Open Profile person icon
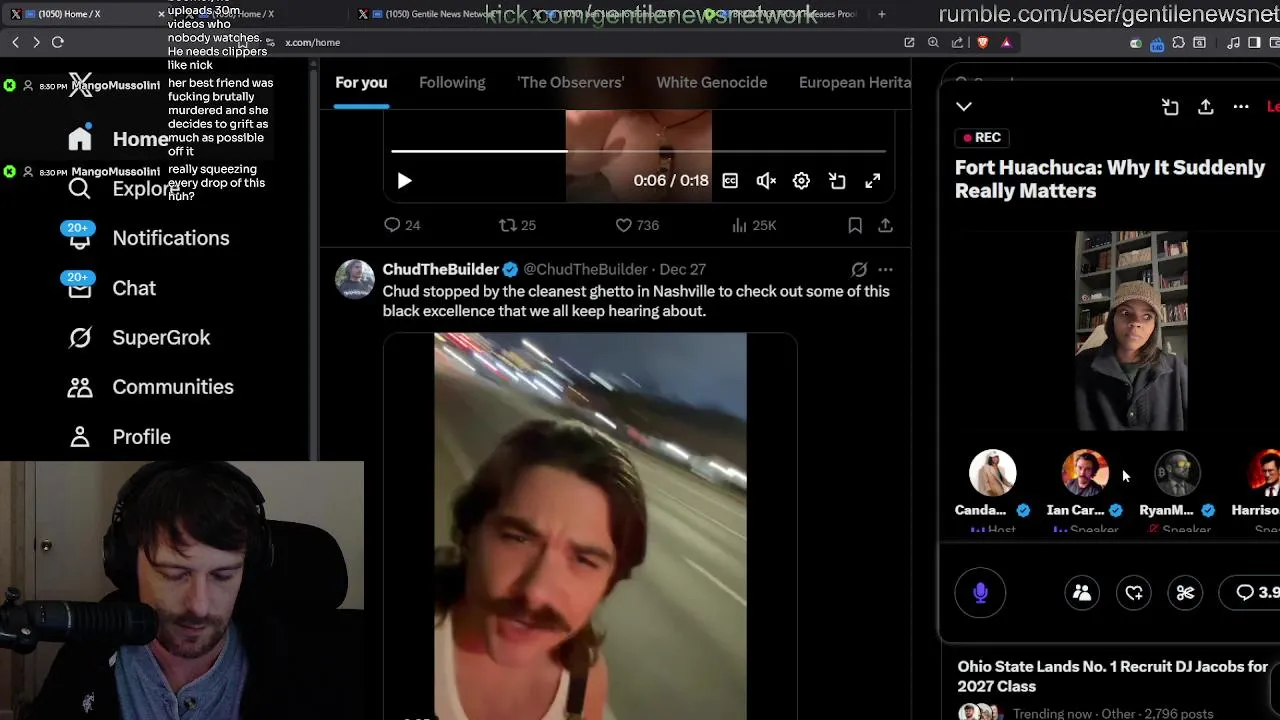The height and width of the screenshot is (720, 1280). [80, 437]
